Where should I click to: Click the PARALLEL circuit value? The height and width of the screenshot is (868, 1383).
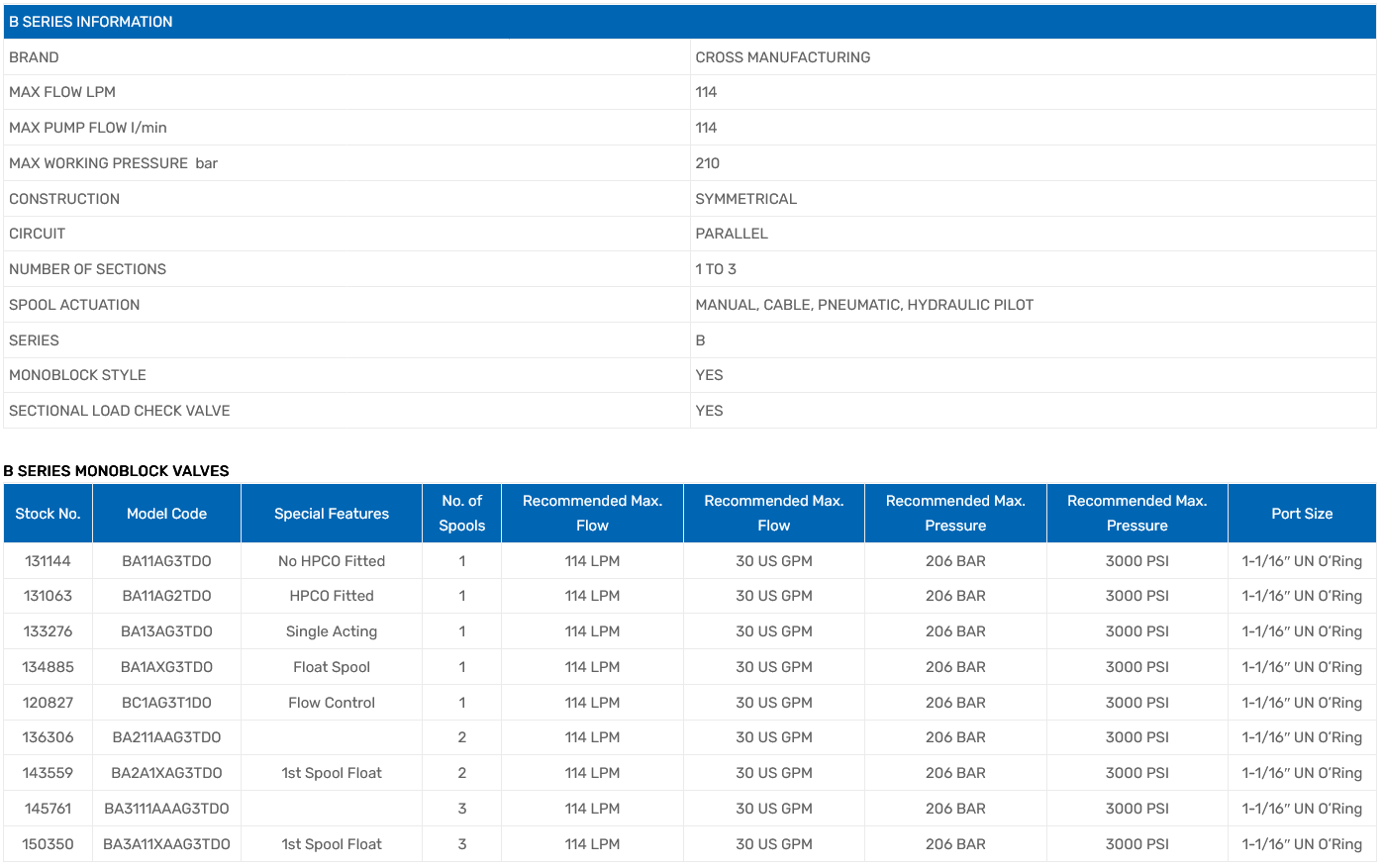pyautogui.click(x=732, y=234)
